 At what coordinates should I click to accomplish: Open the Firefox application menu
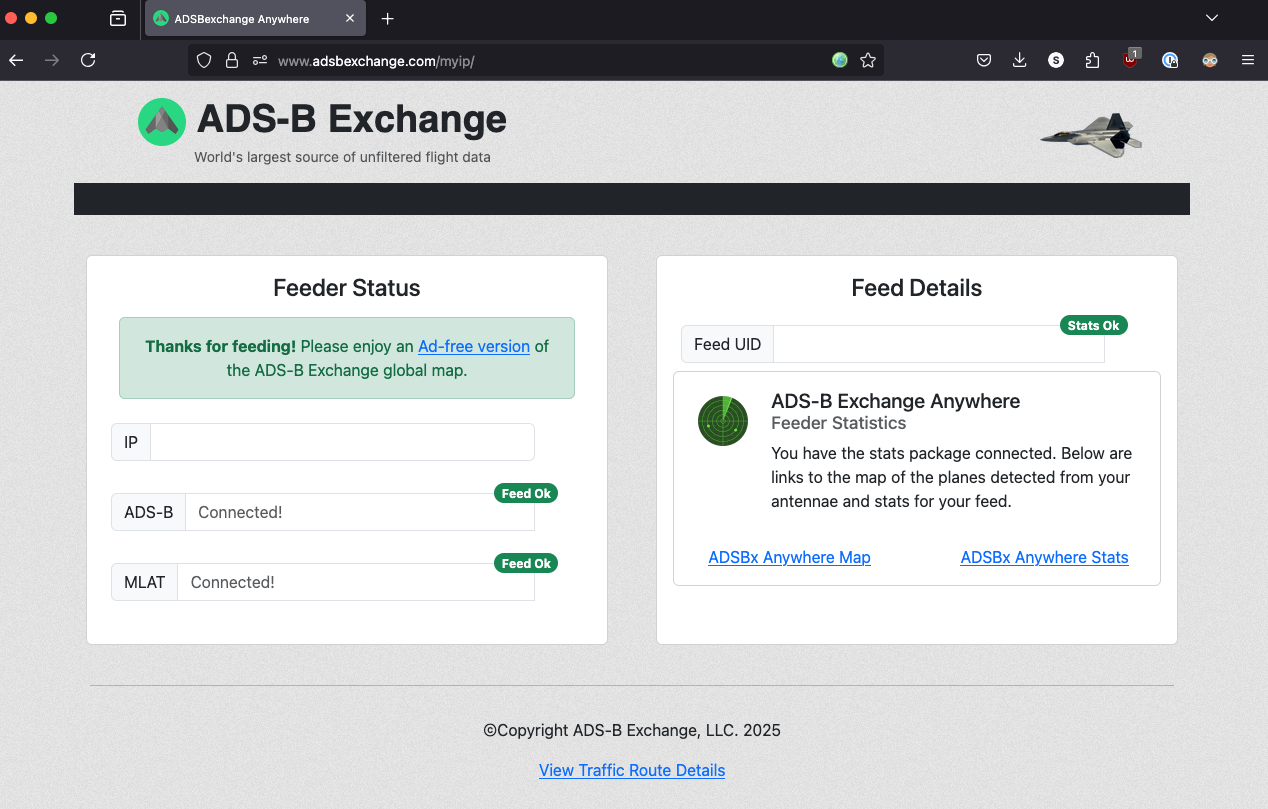[x=1248, y=60]
